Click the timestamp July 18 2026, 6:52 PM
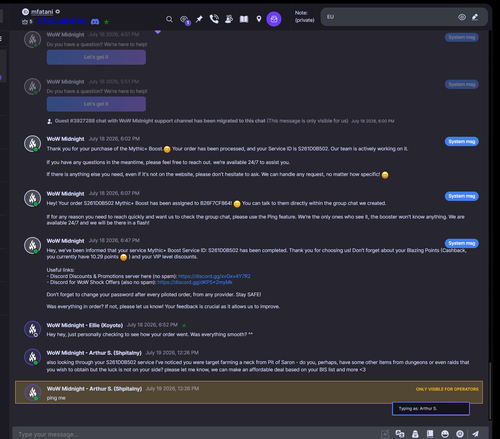Screen dimensions: 500x439 (152, 325)
